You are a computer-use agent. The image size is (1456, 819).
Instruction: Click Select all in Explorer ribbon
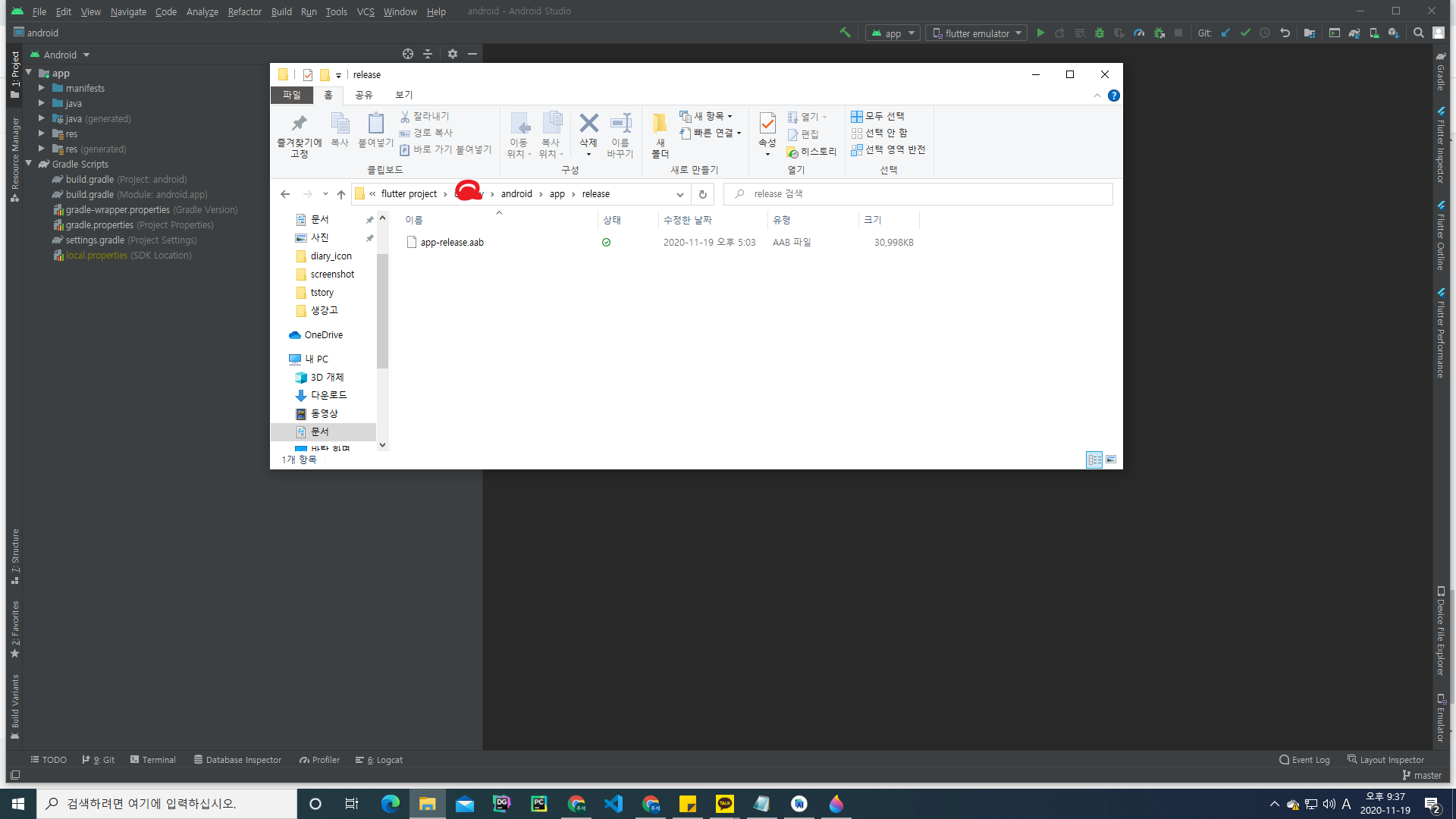pyautogui.click(x=878, y=116)
